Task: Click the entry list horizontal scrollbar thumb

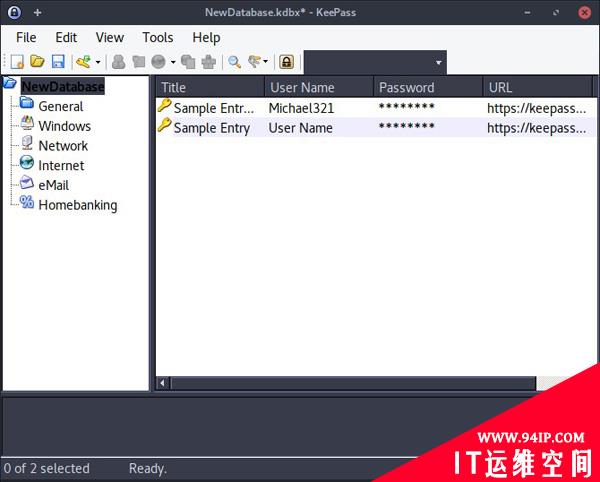Action: 353,383
